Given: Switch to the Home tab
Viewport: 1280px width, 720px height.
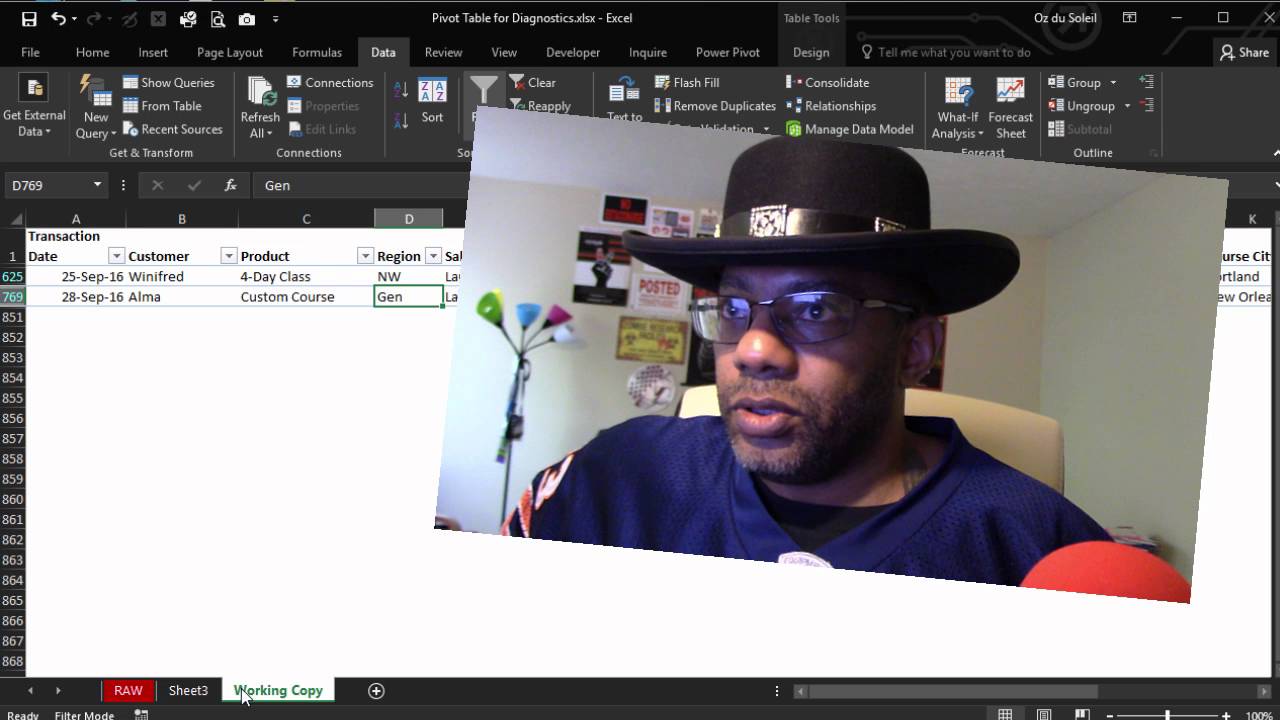Looking at the screenshot, I should click(92, 52).
